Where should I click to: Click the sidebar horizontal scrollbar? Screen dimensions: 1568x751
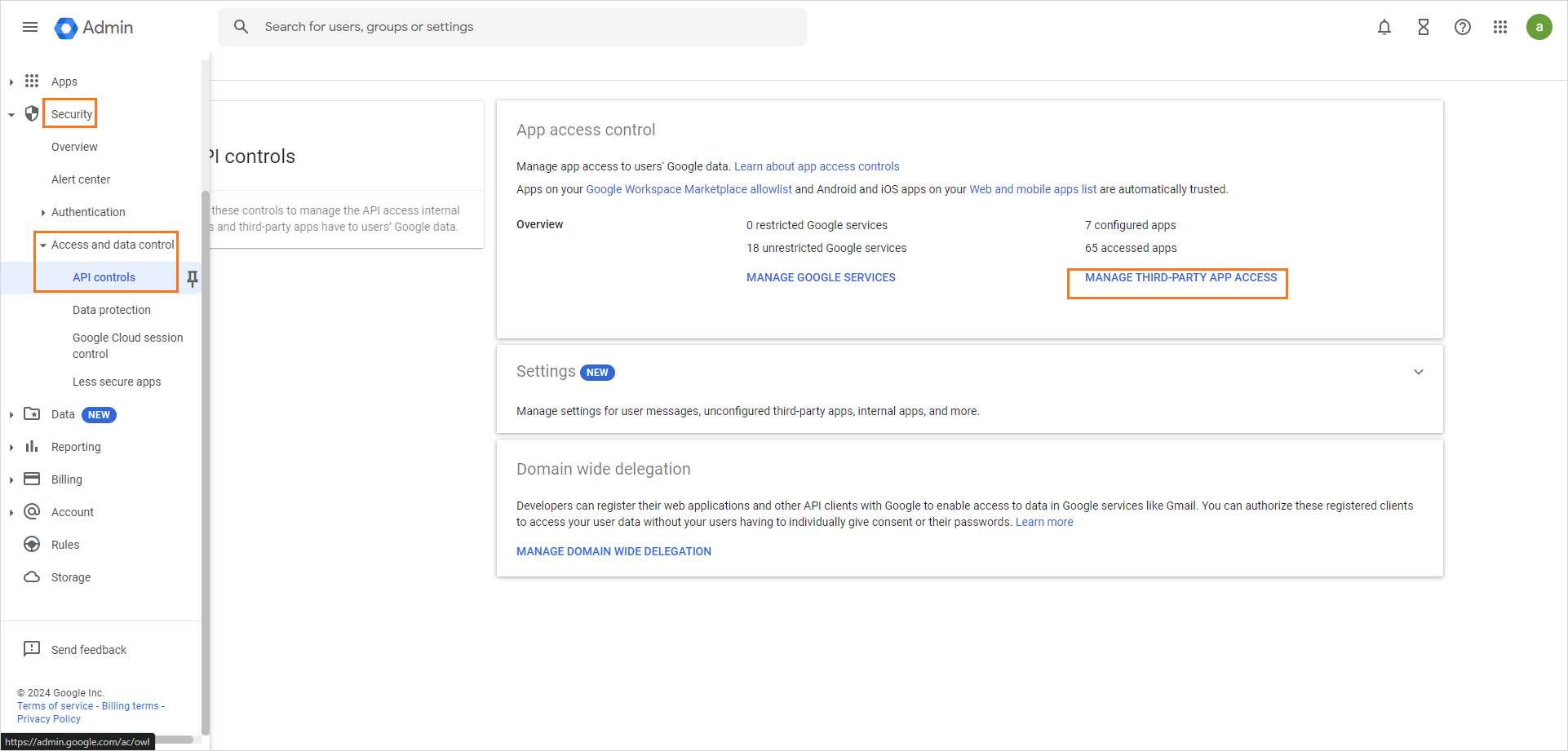tap(174, 740)
